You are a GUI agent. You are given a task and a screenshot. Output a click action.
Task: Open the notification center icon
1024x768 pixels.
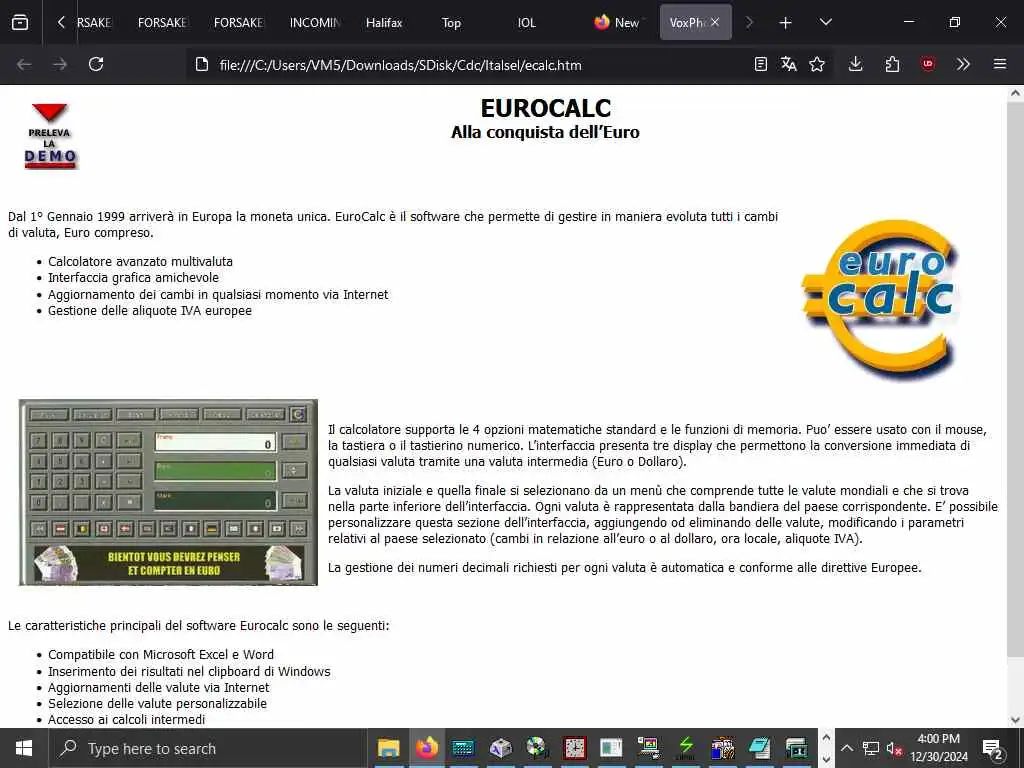pos(993,748)
